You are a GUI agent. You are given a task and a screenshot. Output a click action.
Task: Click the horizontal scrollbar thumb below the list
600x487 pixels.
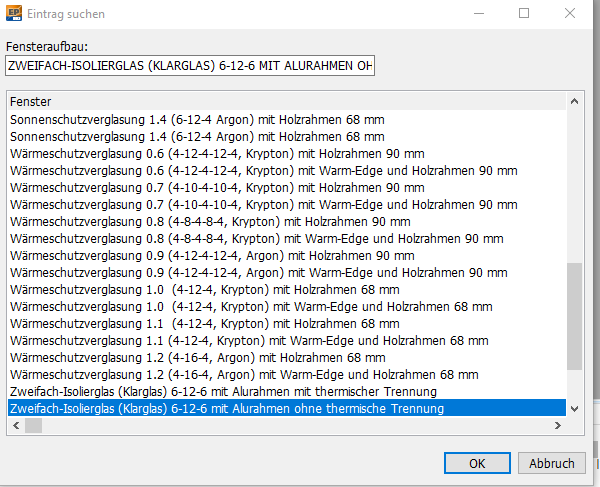point(35,426)
